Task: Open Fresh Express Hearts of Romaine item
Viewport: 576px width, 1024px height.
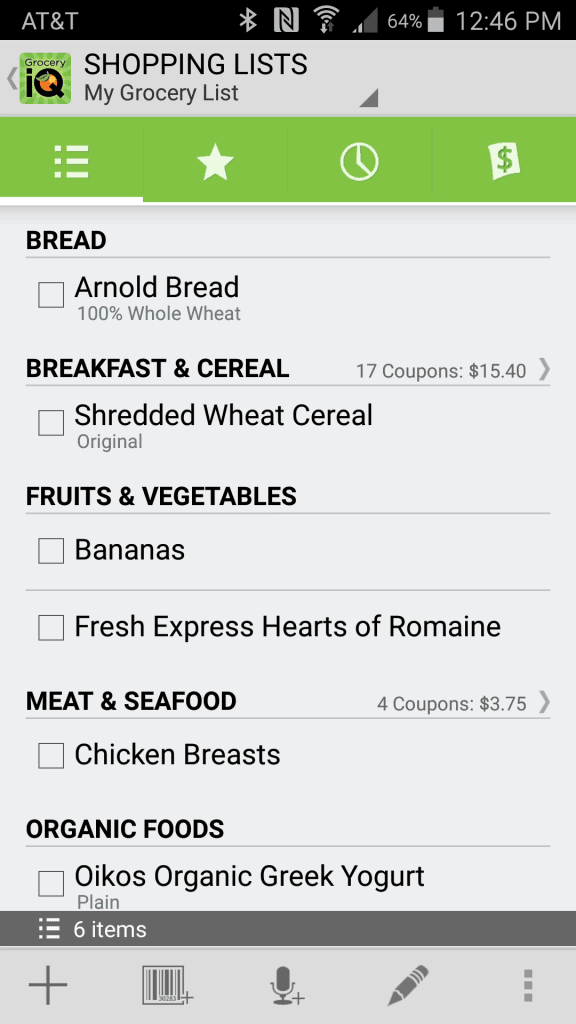Action: pos(287,628)
